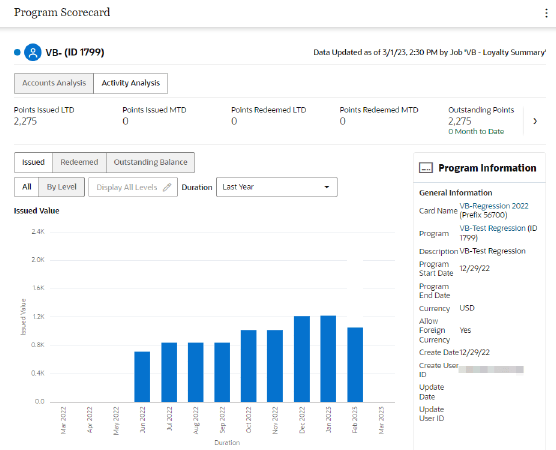Switch to the Accounts Analysis tab
Image resolution: width=556 pixels, height=450 pixels.
(54, 83)
